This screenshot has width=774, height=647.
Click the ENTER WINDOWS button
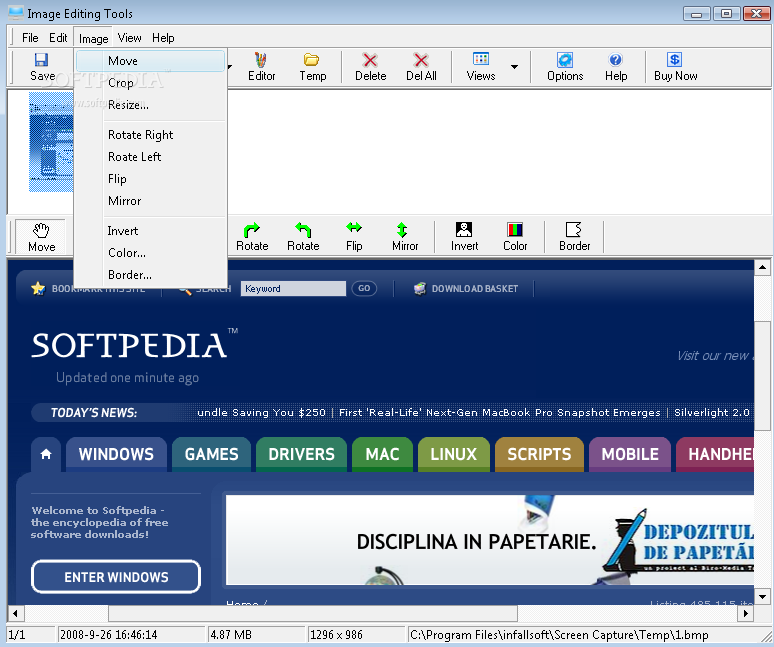tap(116, 576)
